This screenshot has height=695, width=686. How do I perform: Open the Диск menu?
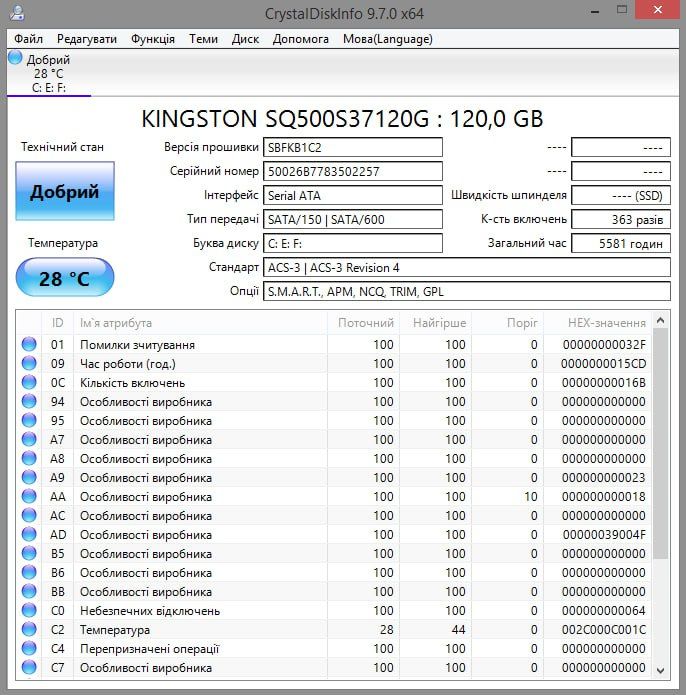click(x=246, y=39)
